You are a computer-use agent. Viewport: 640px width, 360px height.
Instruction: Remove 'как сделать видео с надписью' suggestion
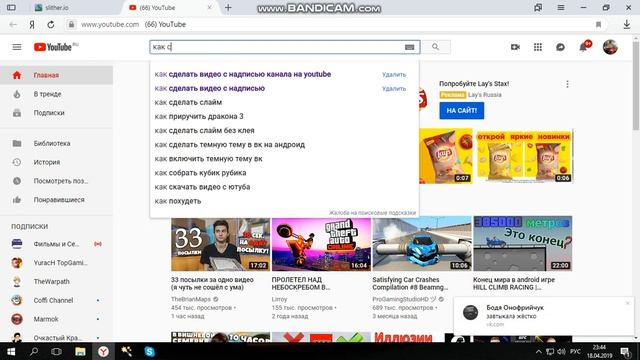(394, 89)
